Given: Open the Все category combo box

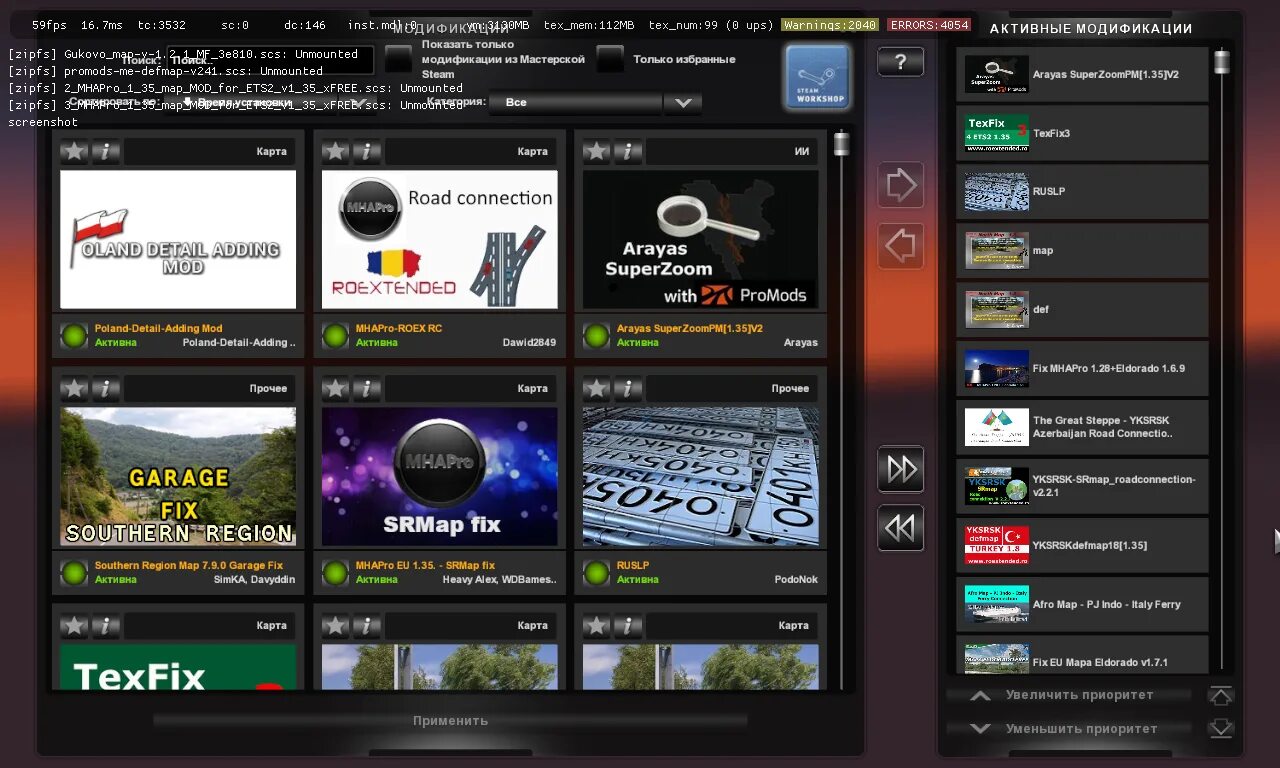Looking at the screenshot, I should [x=575, y=103].
